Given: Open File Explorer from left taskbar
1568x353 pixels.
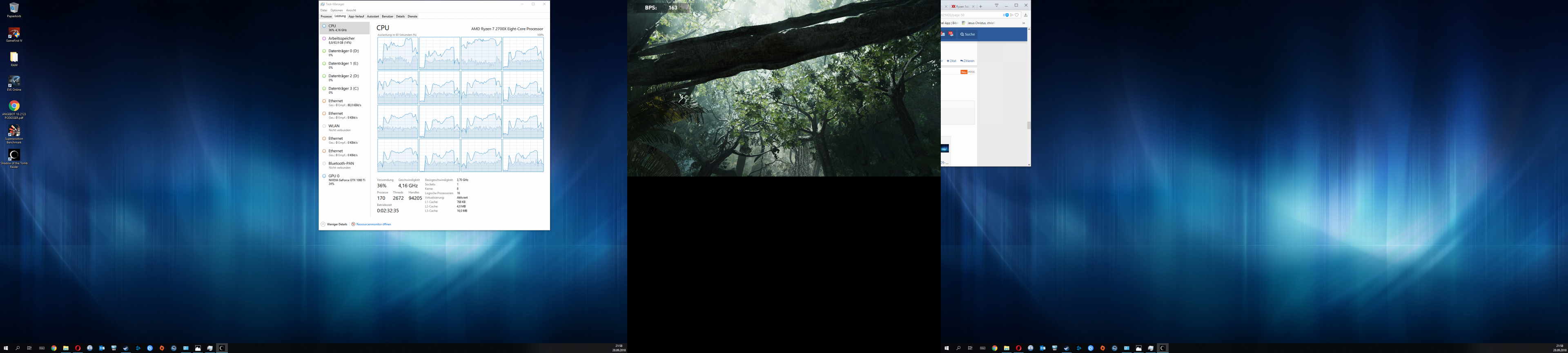Looking at the screenshot, I should tap(66, 348).
